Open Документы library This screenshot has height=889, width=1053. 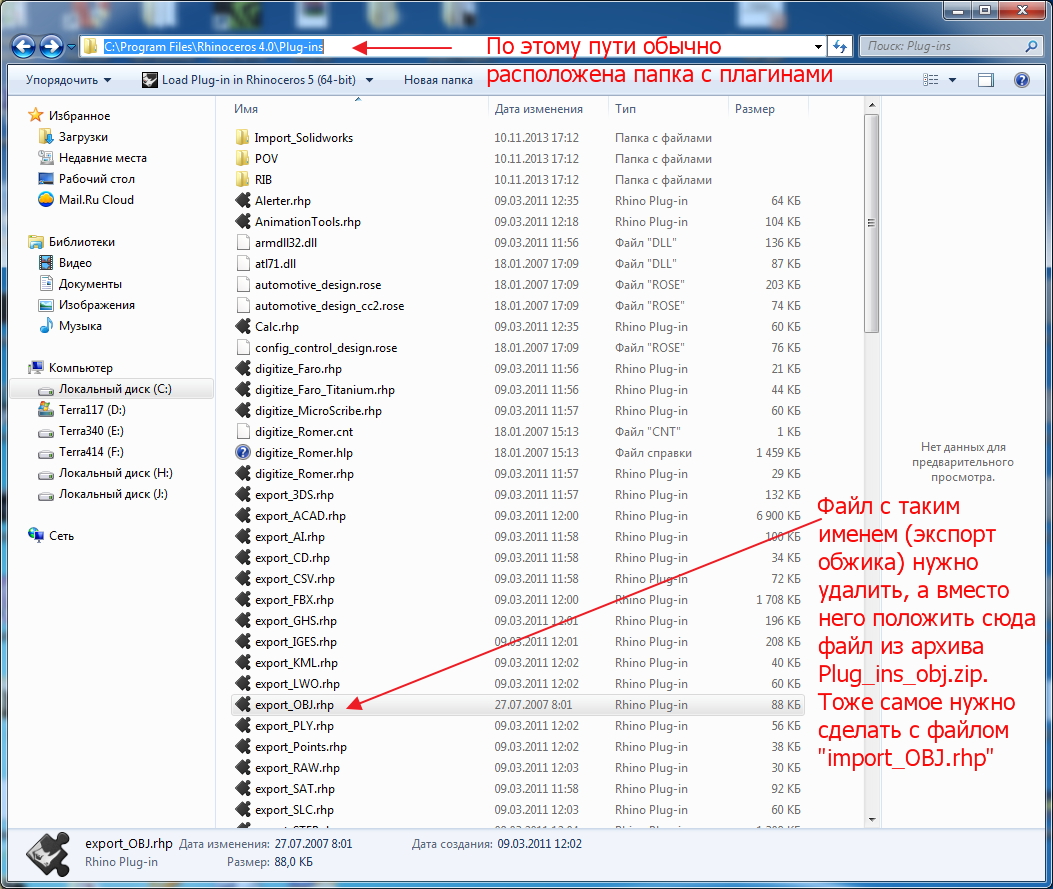[x=90, y=284]
